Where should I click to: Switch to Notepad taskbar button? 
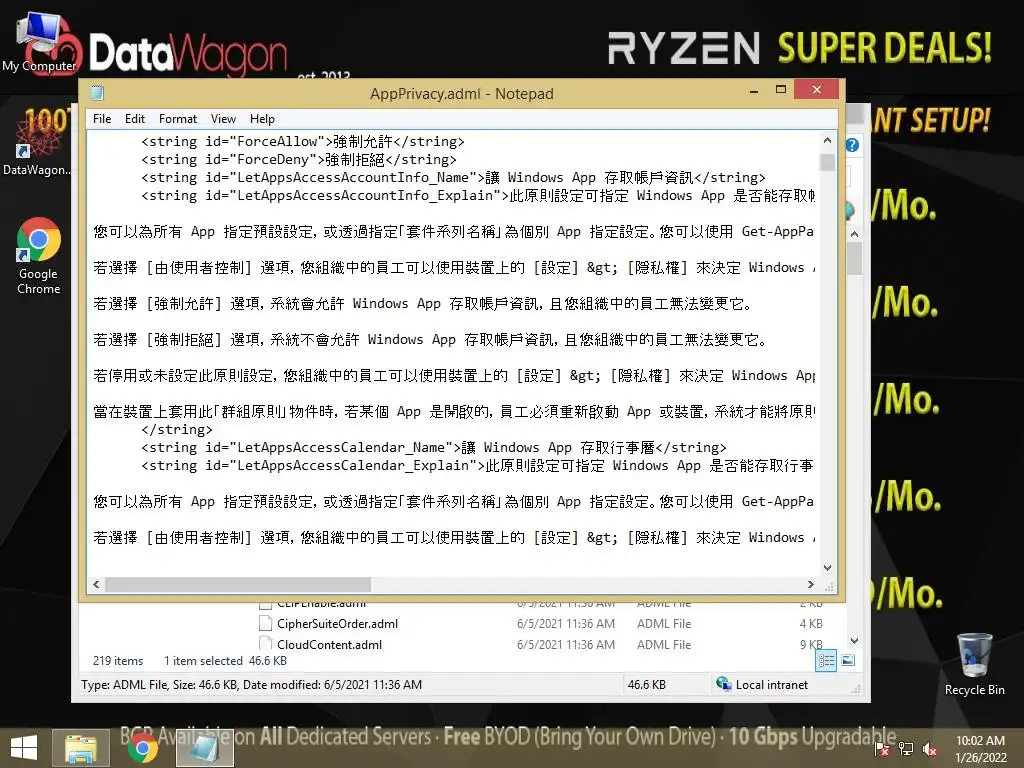click(x=204, y=748)
